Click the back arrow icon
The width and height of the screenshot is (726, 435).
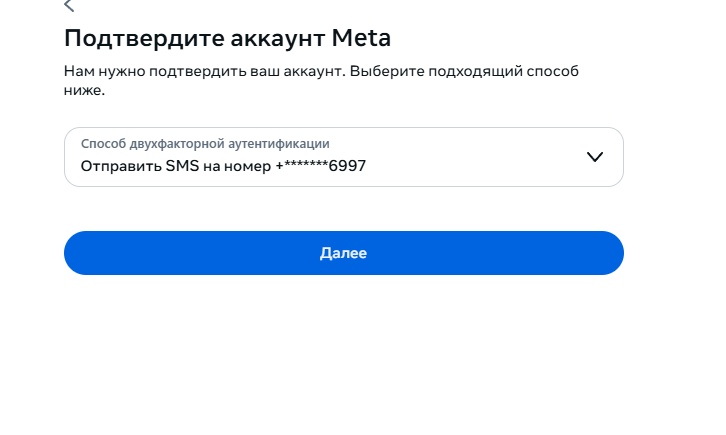pos(69,6)
